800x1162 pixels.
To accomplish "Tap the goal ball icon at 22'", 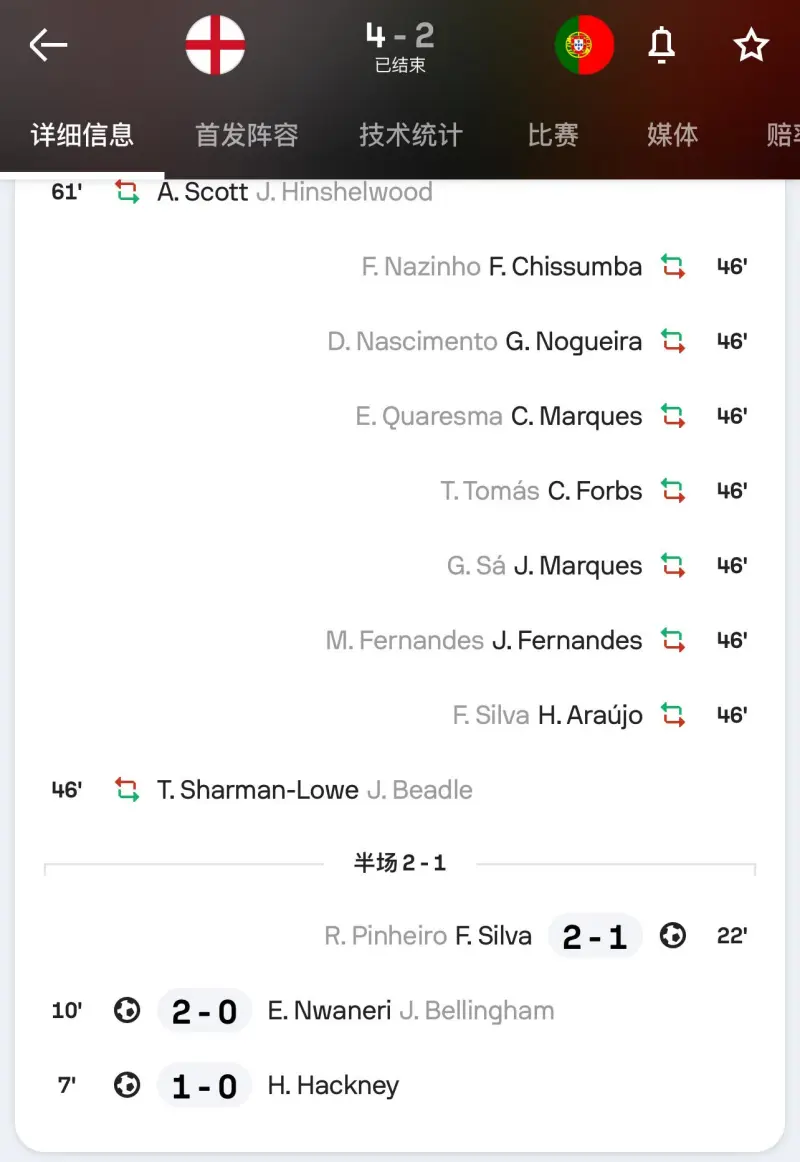I will [x=673, y=936].
